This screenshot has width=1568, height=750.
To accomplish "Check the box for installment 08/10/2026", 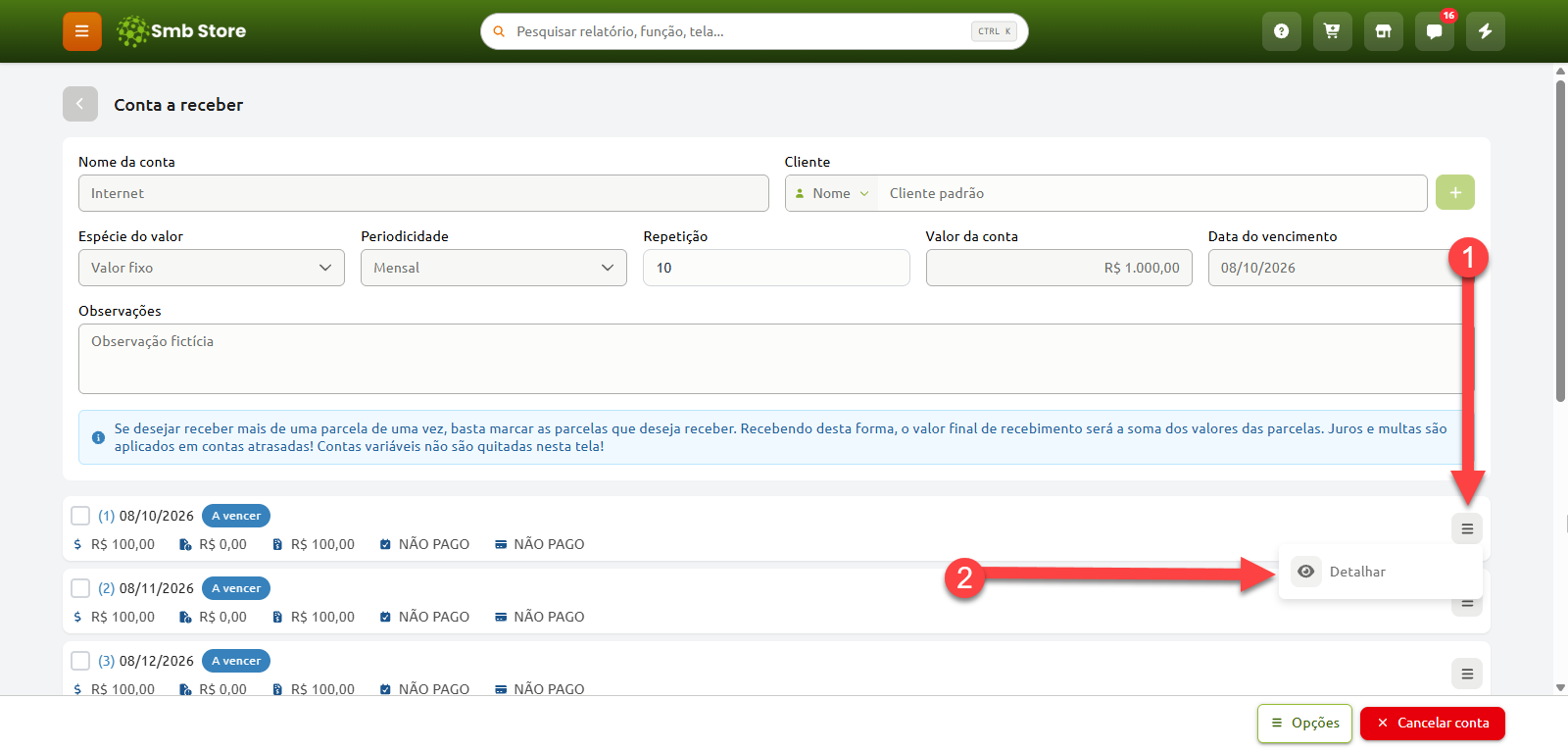I will click(80, 516).
